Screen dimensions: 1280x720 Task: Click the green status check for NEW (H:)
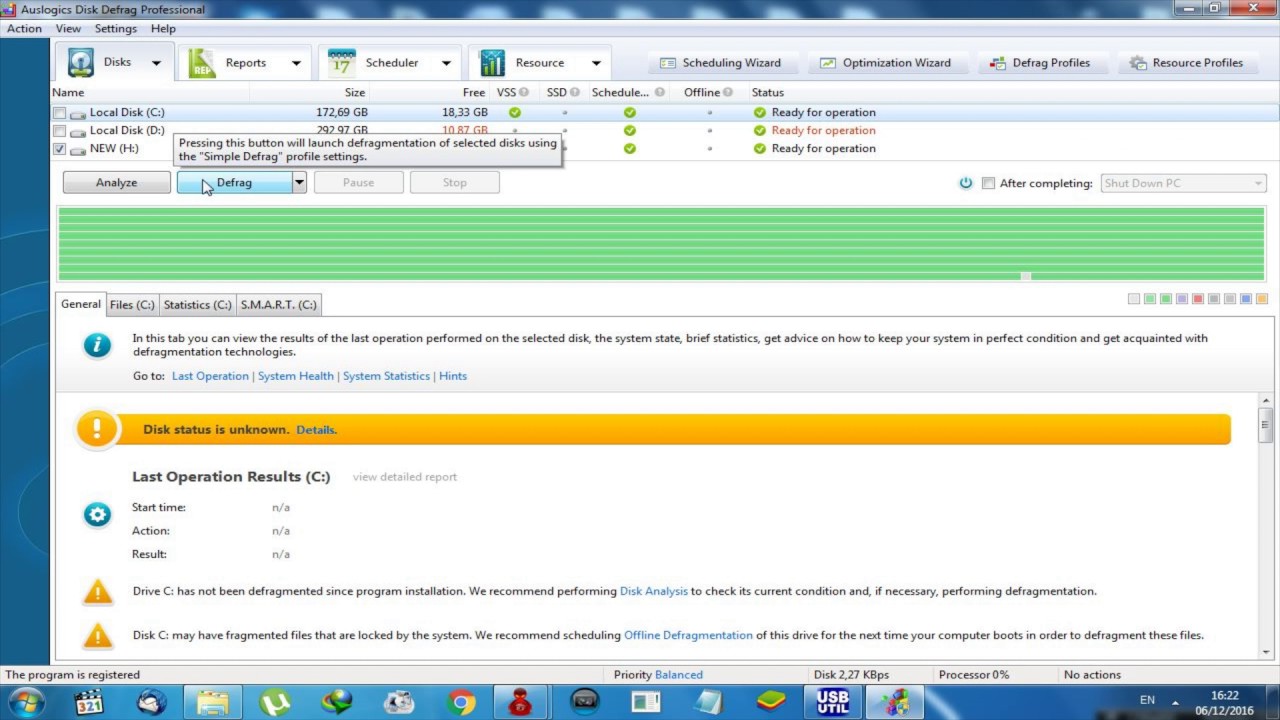(x=759, y=148)
